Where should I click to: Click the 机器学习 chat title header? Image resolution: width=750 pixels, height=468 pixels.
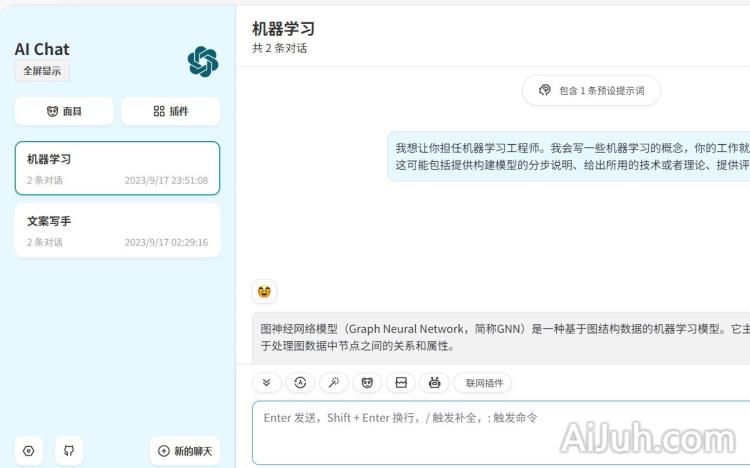tap(283, 29)
